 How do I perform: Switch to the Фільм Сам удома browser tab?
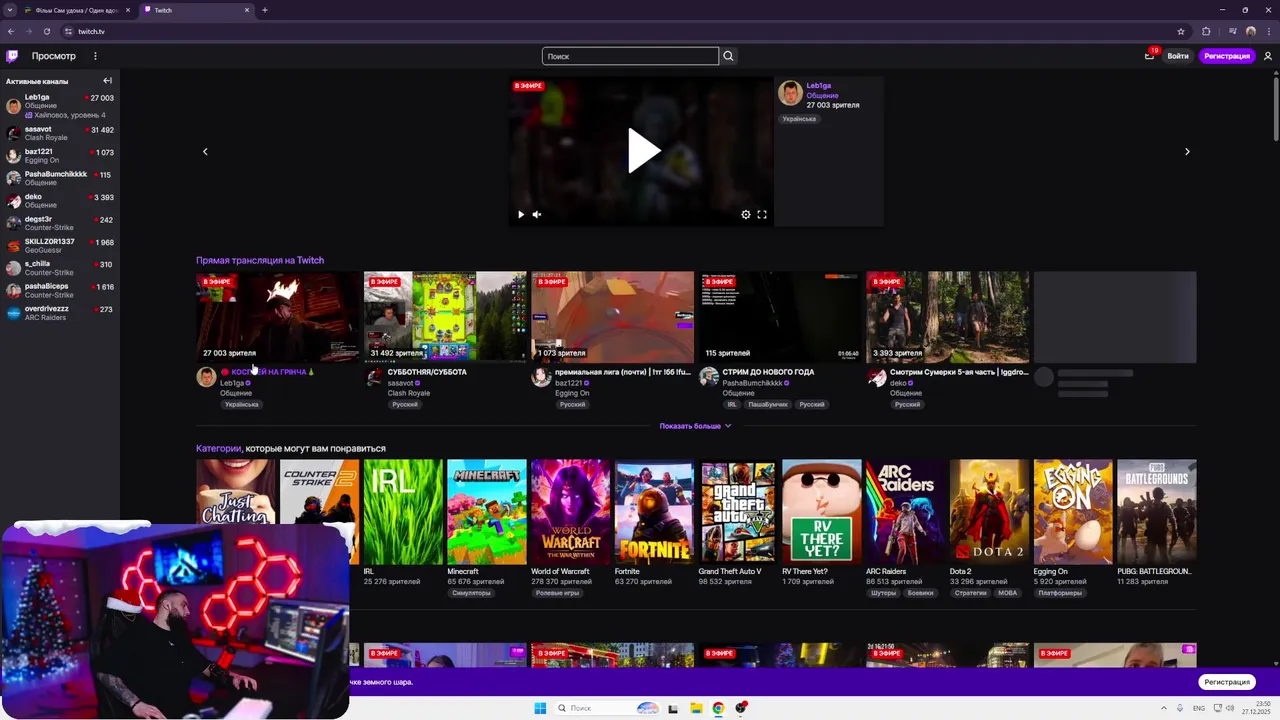pyautogui.click(x=76, y=10)
